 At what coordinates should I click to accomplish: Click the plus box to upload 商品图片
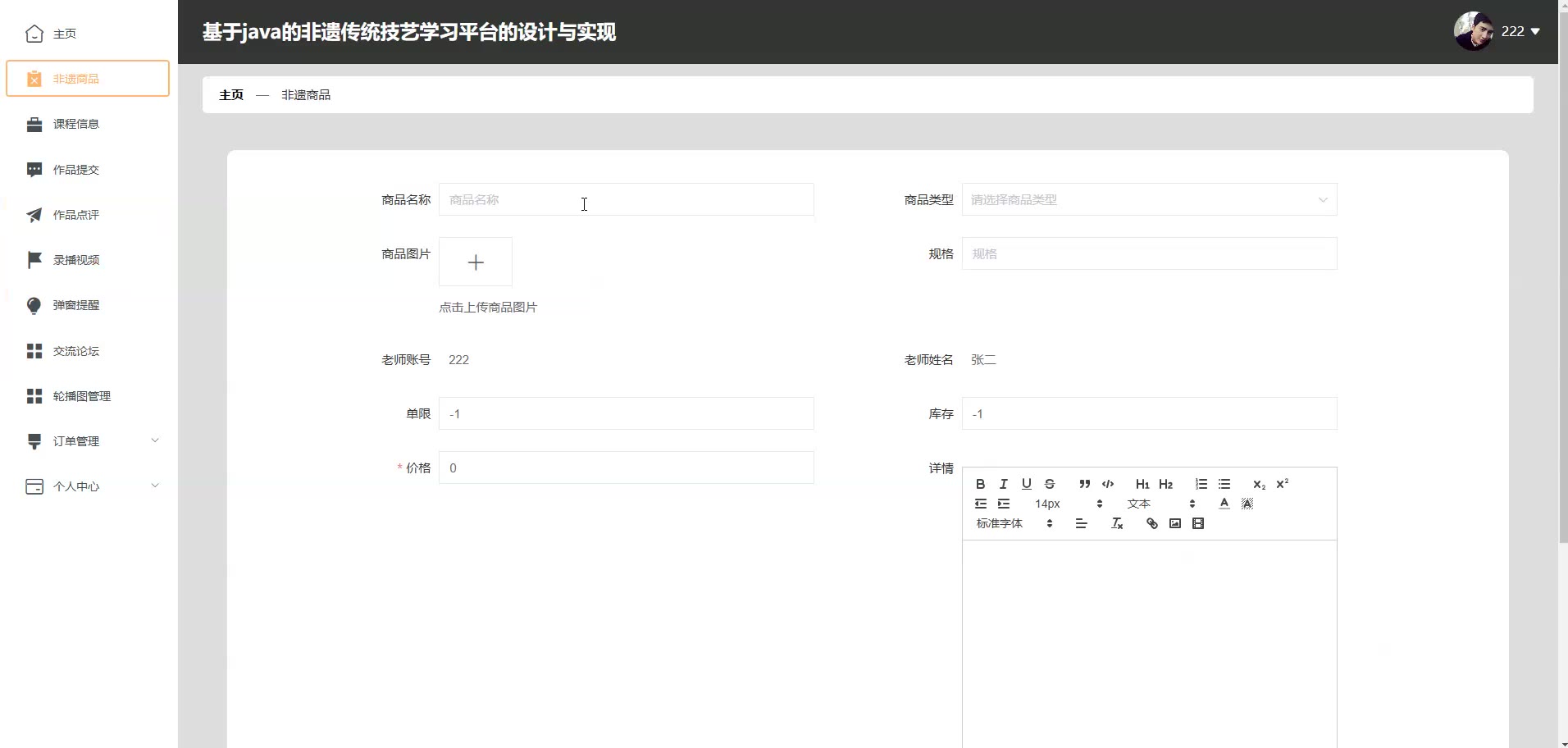[476, 262]
